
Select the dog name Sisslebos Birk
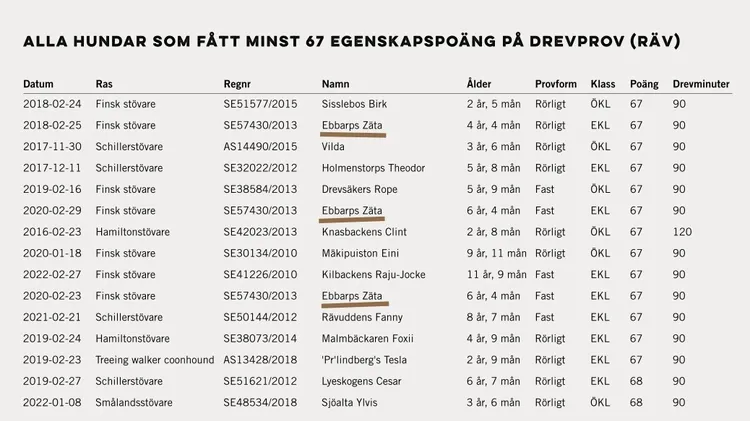(354, 104)
